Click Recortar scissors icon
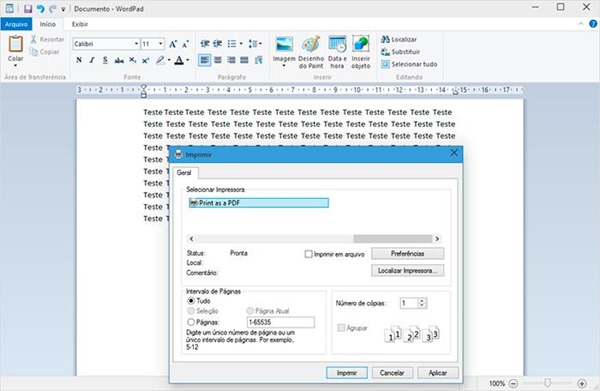This screenshot has height=391, width=600. [34, 39]
